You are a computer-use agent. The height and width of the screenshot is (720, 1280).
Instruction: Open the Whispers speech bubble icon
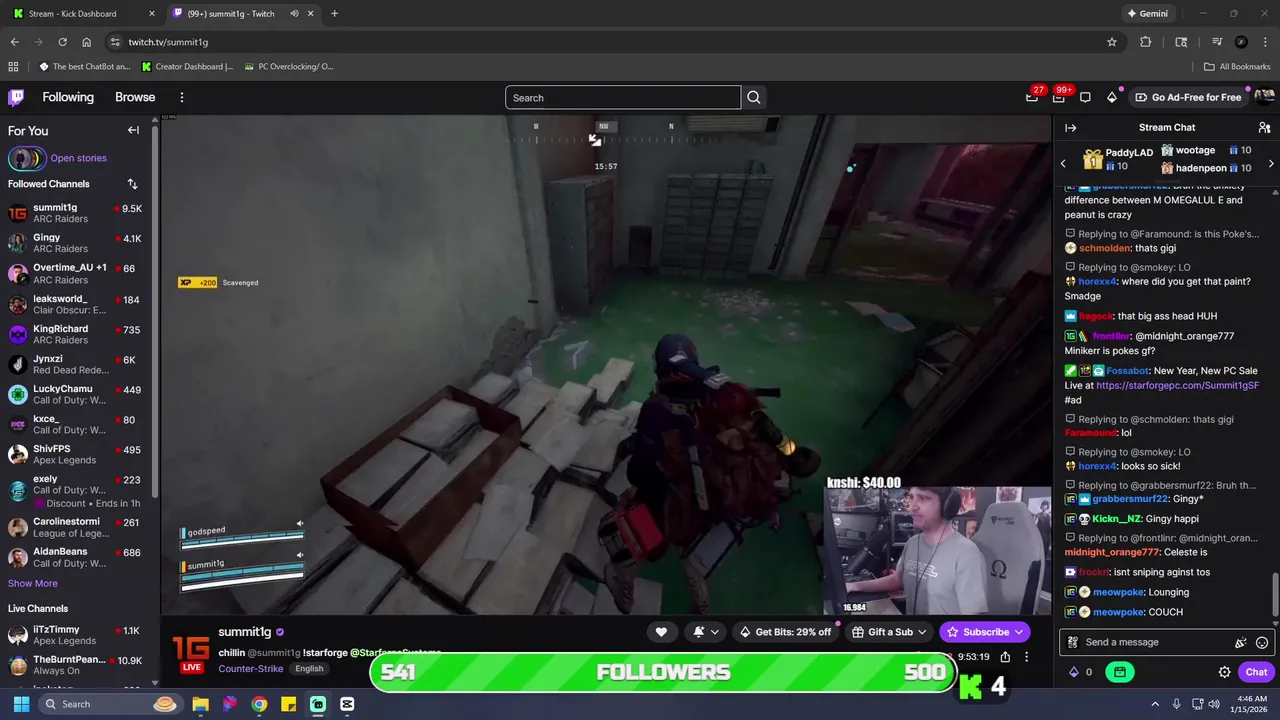coord(1085,97)
